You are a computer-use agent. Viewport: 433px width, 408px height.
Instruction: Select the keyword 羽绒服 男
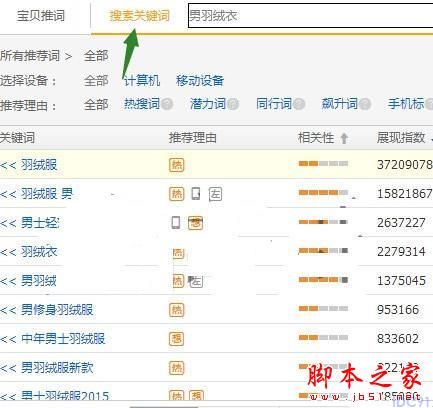(x=47, y=194)
